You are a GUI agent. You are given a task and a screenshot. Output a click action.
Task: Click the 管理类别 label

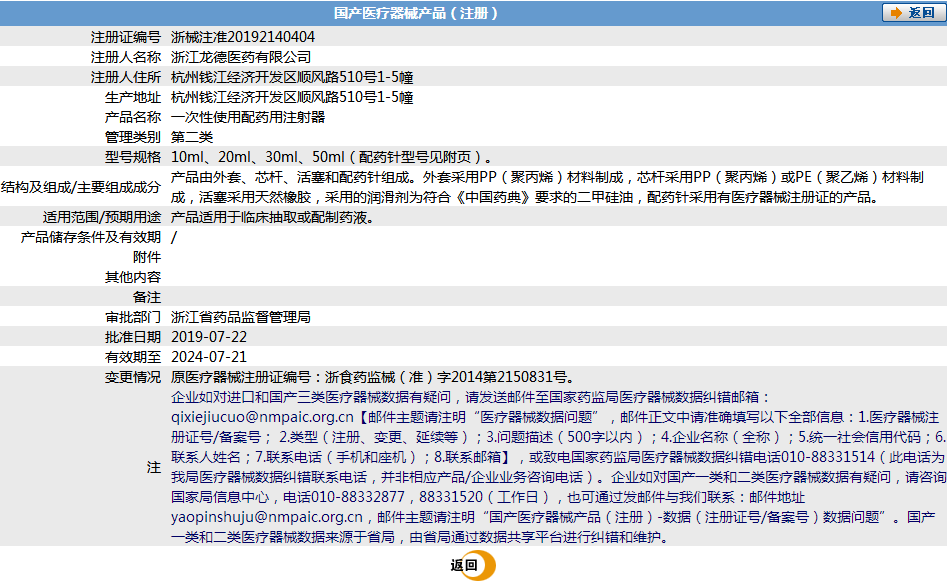[133, 137]
